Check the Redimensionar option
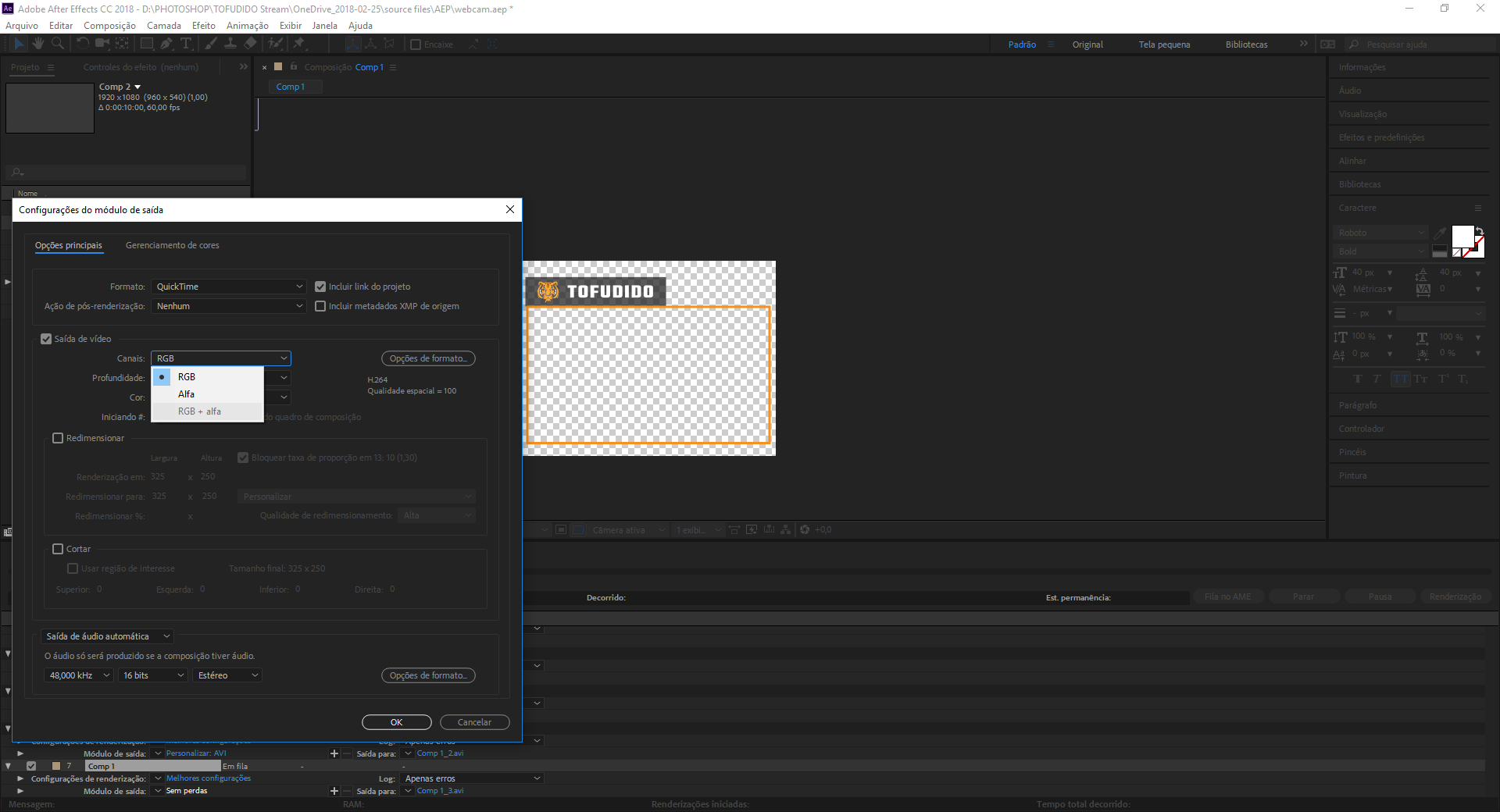Screen dimensions: 1500x812 [x=58, y=438]
